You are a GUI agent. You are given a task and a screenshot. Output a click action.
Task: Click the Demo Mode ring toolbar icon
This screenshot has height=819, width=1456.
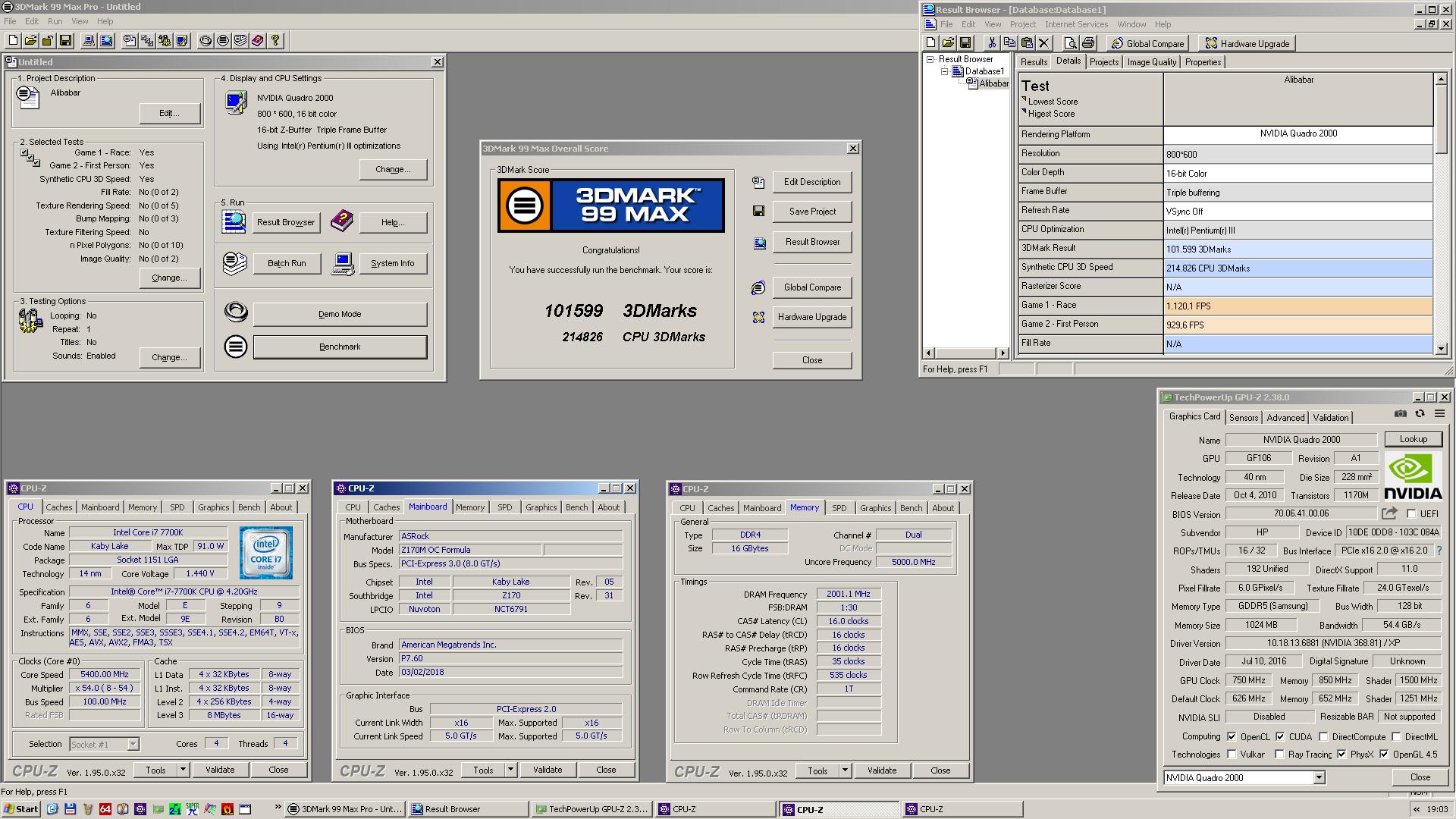206,41
